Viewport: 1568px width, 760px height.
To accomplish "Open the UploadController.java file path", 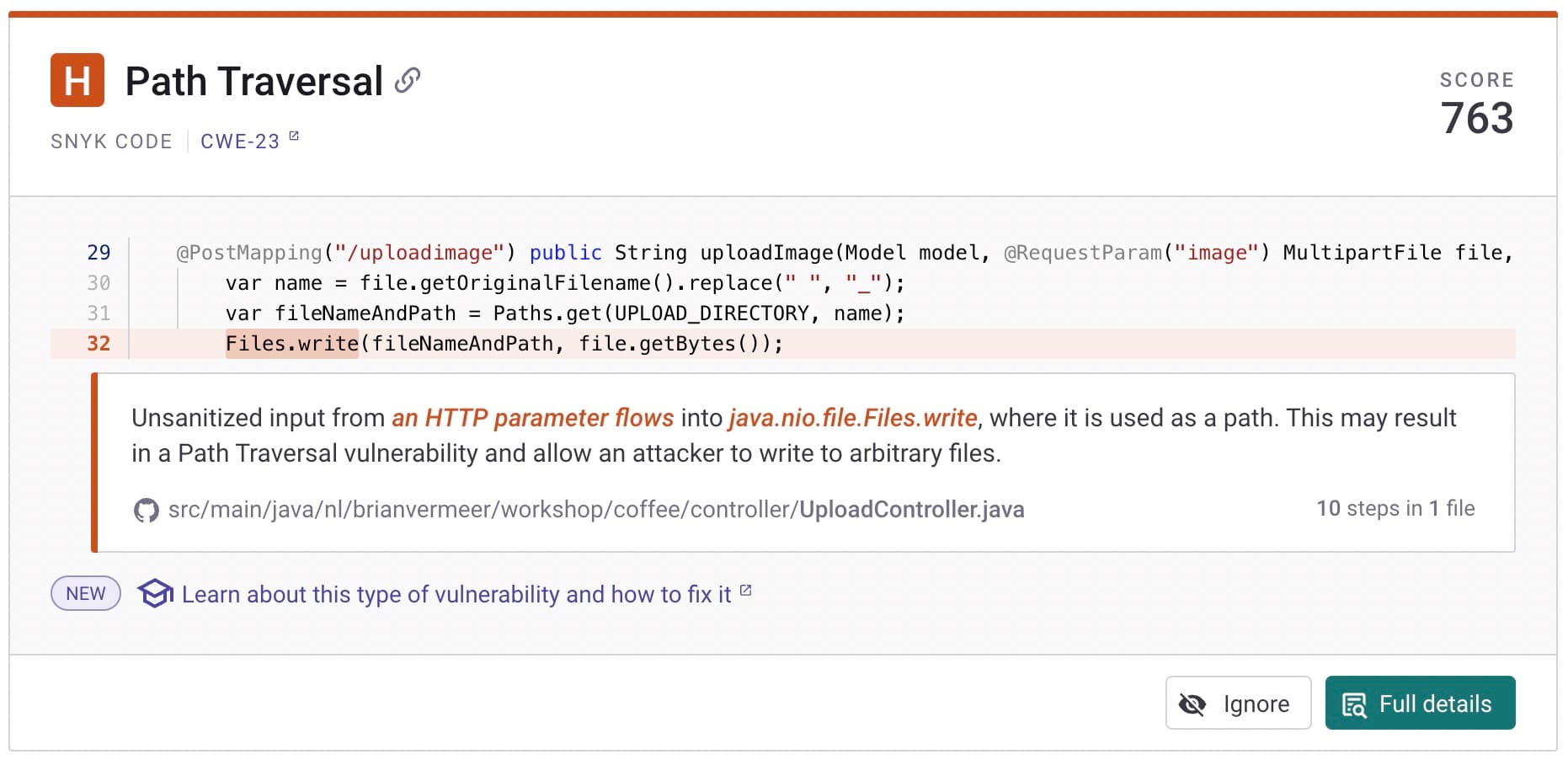I will [x=596, y=510].
